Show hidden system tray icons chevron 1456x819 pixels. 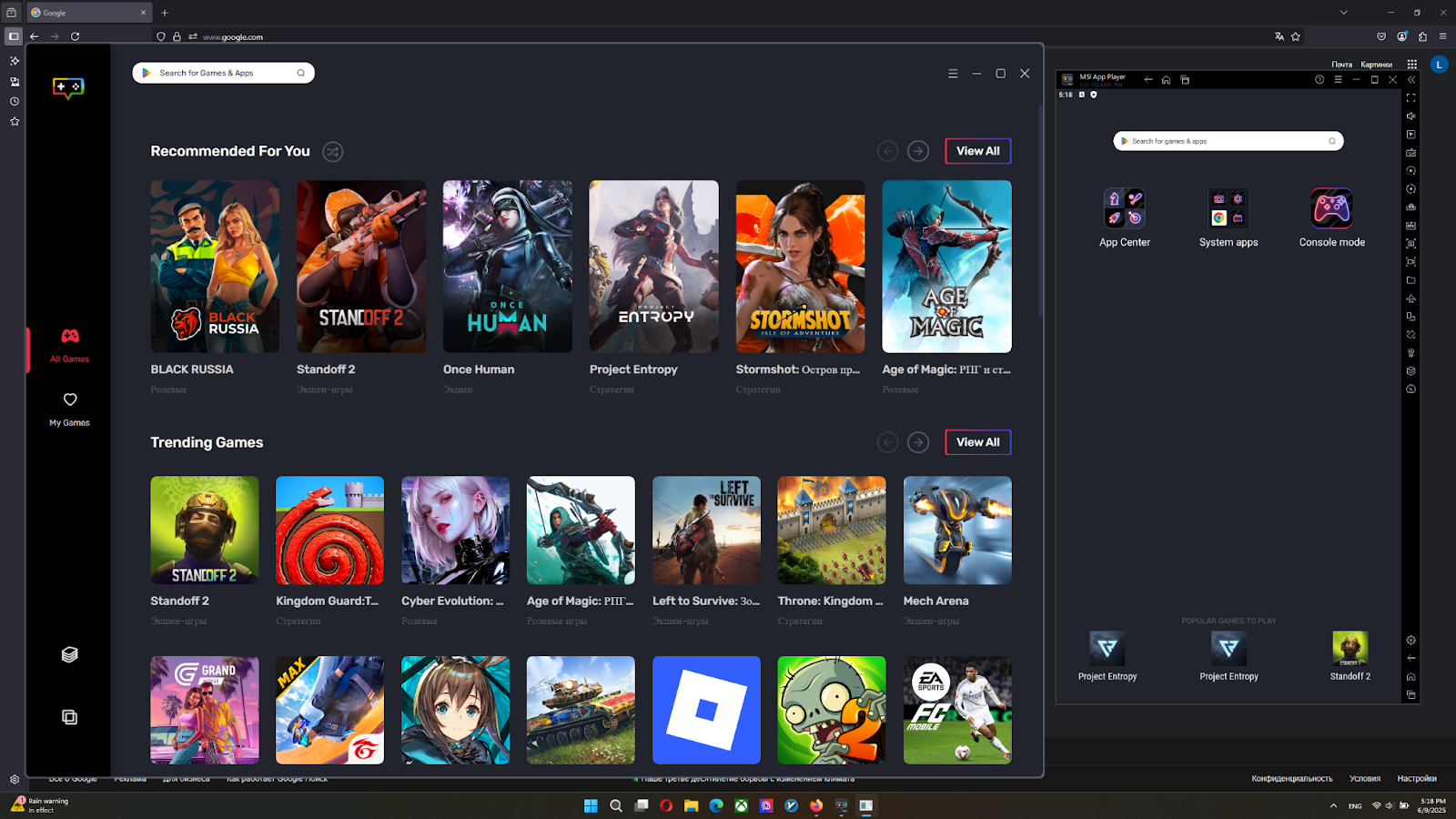(1333, 805)
